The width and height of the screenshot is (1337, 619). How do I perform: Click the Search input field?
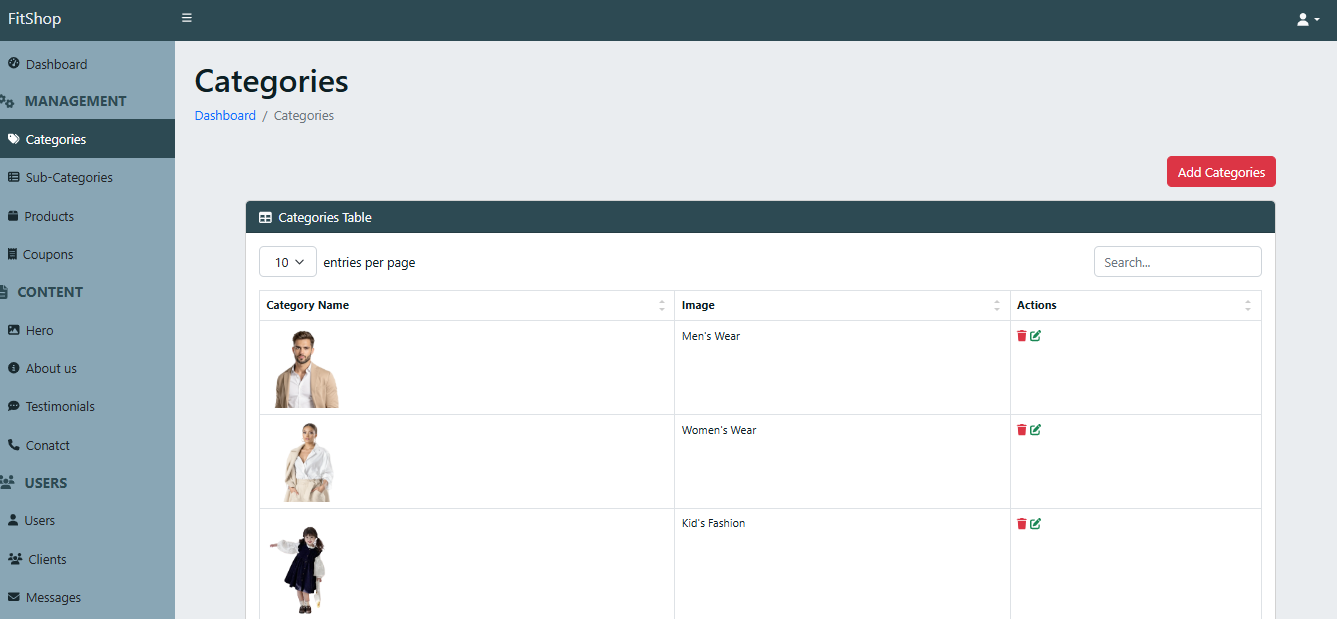pyautogui.click(x=1177, y=262)
